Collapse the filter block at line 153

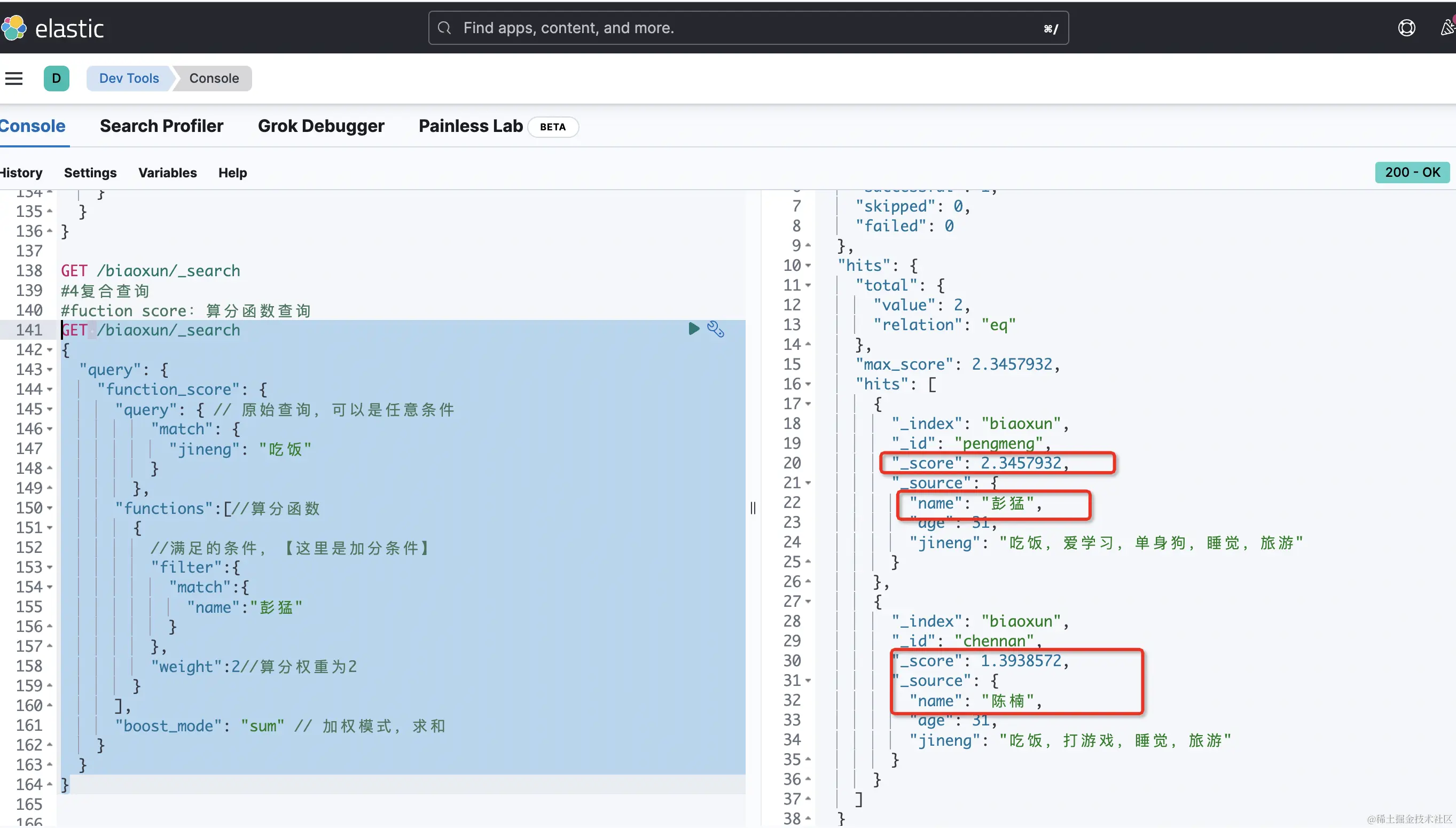[50, 567]
